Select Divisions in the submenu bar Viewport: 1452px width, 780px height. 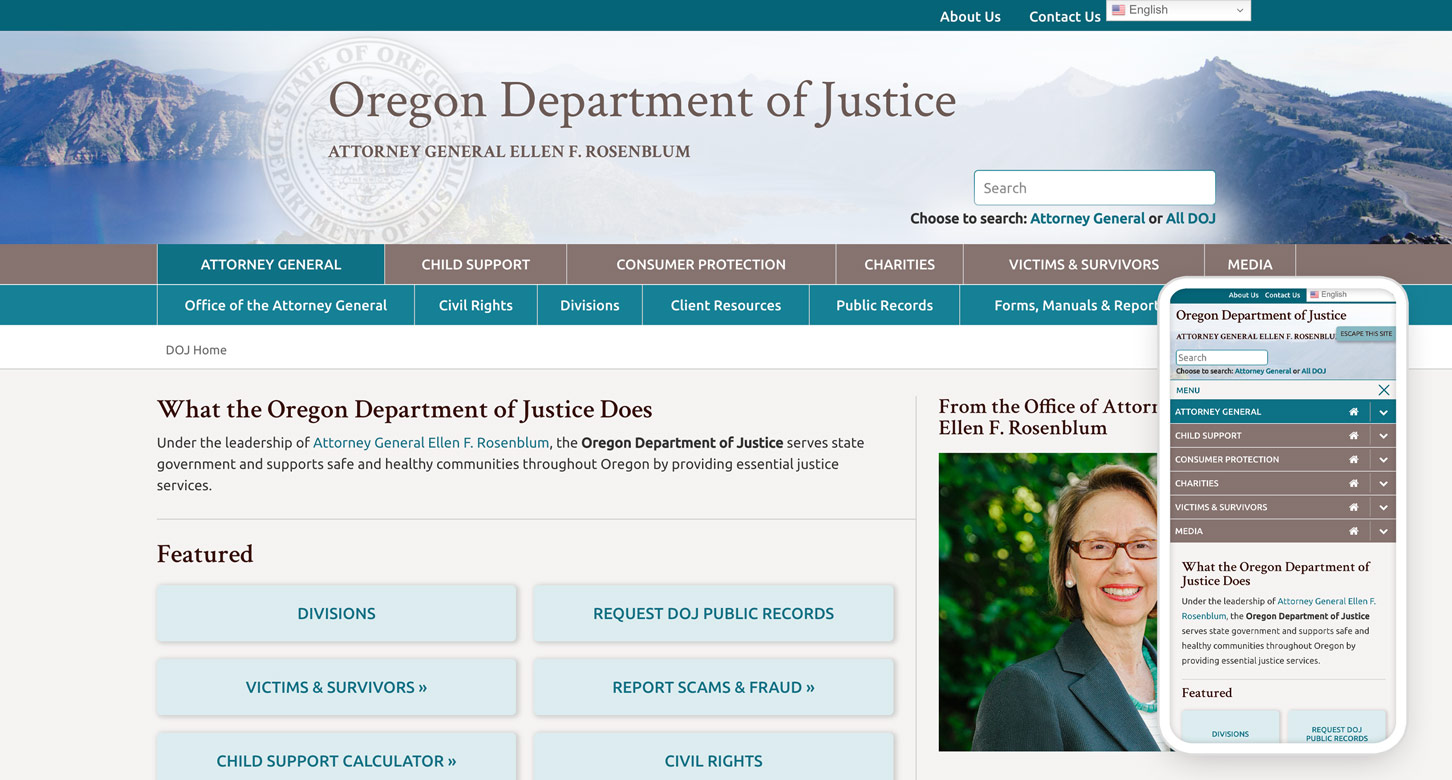click(590, 305)
